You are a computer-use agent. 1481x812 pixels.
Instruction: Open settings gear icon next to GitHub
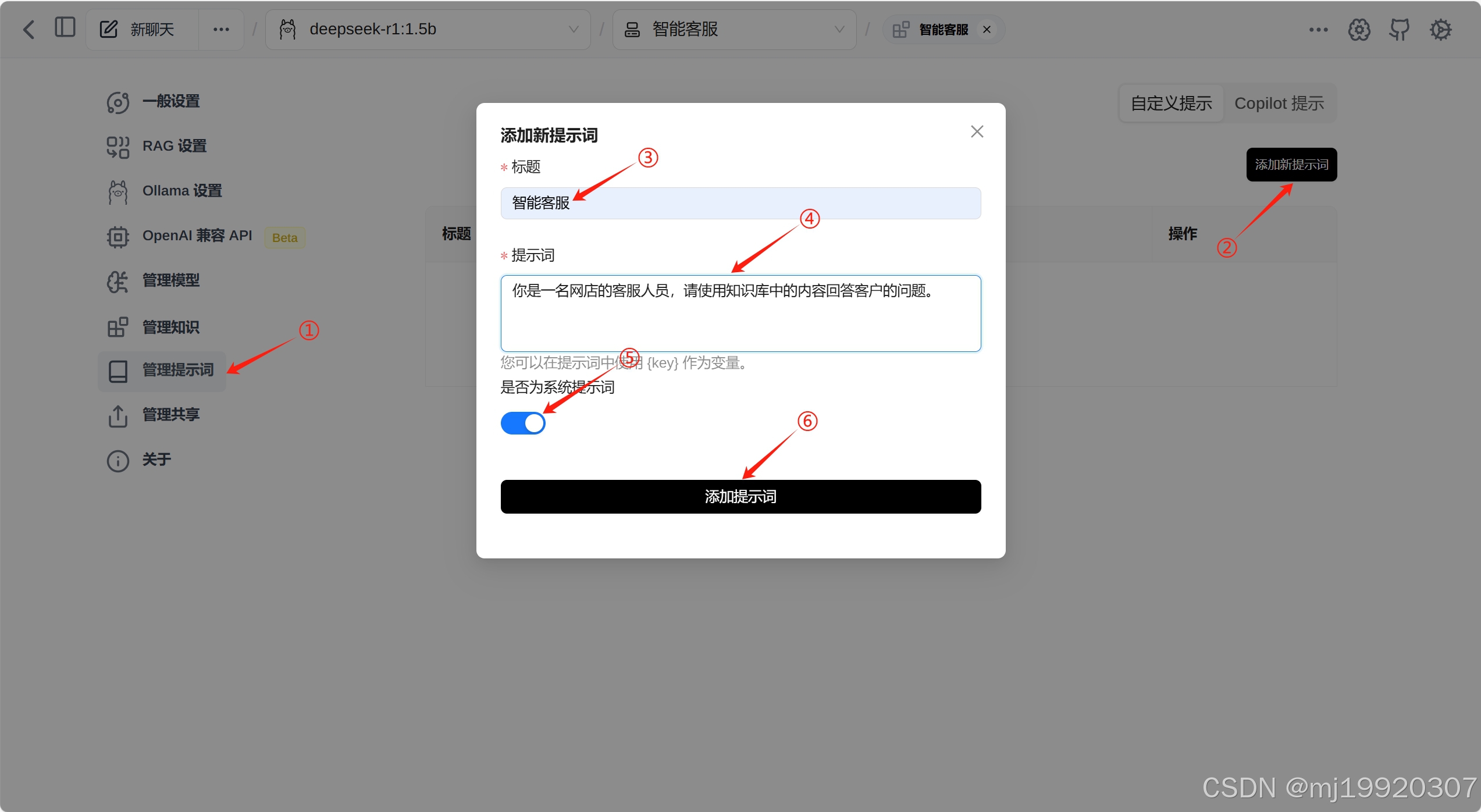1359,29
